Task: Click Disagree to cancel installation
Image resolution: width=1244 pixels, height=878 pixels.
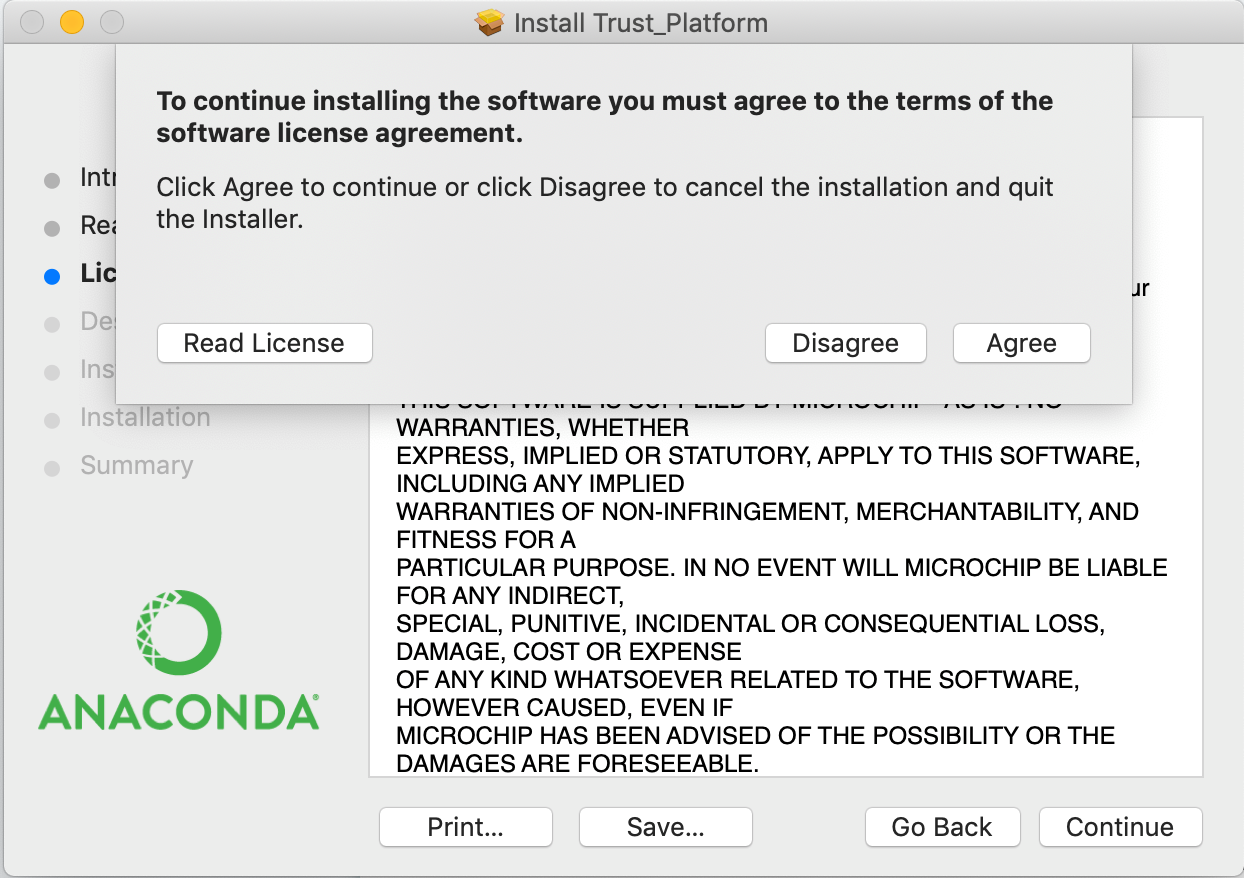Action: click(x=845, y=343)
